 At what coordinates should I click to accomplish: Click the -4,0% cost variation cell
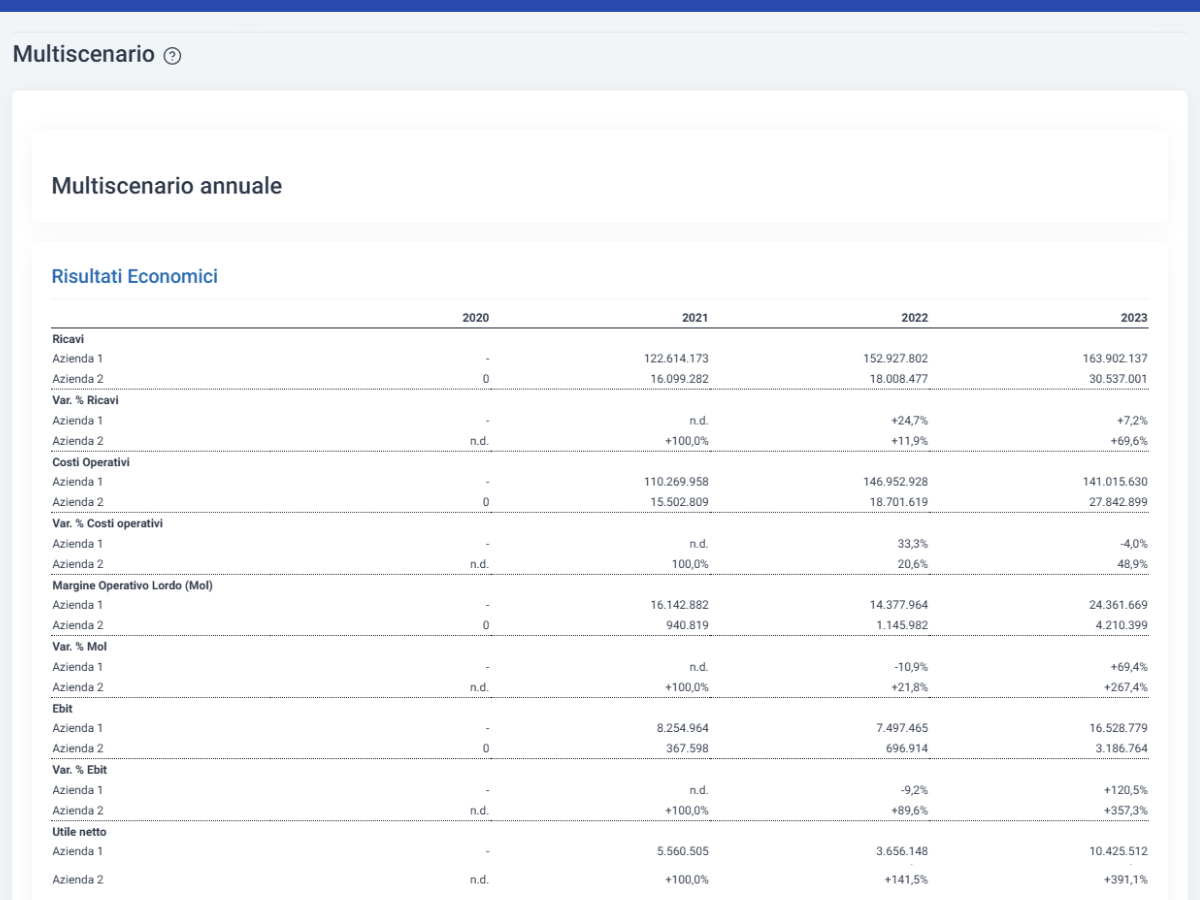pyautogui.click(x=1133, y=543)
